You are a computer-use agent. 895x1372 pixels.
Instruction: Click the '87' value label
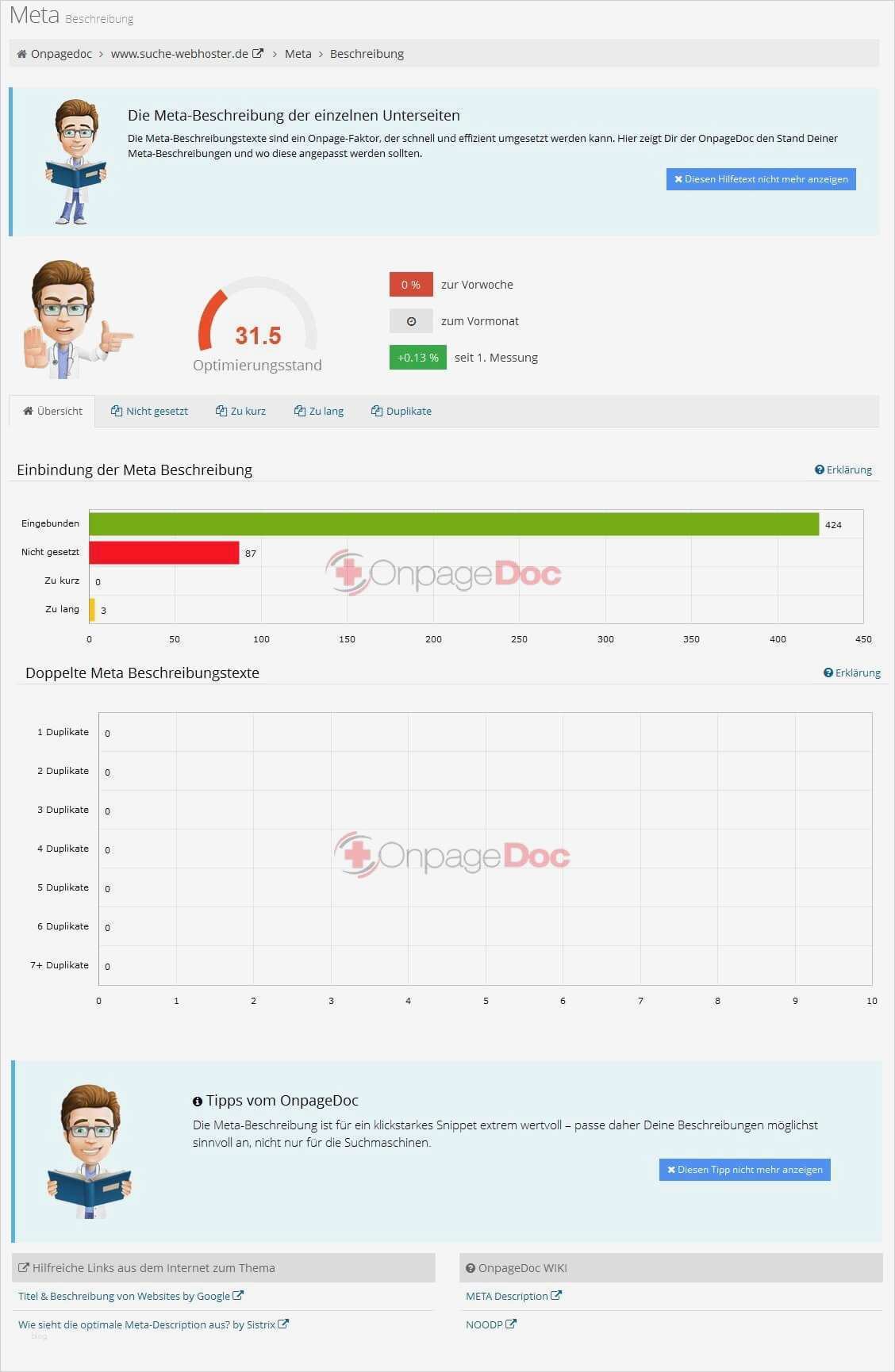tap(251, 554)
